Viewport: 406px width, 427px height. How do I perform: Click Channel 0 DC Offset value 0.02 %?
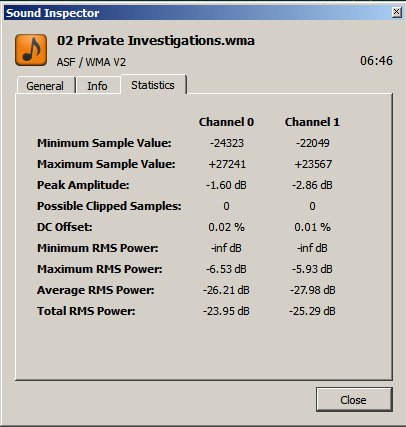click(x=226, y=227)
